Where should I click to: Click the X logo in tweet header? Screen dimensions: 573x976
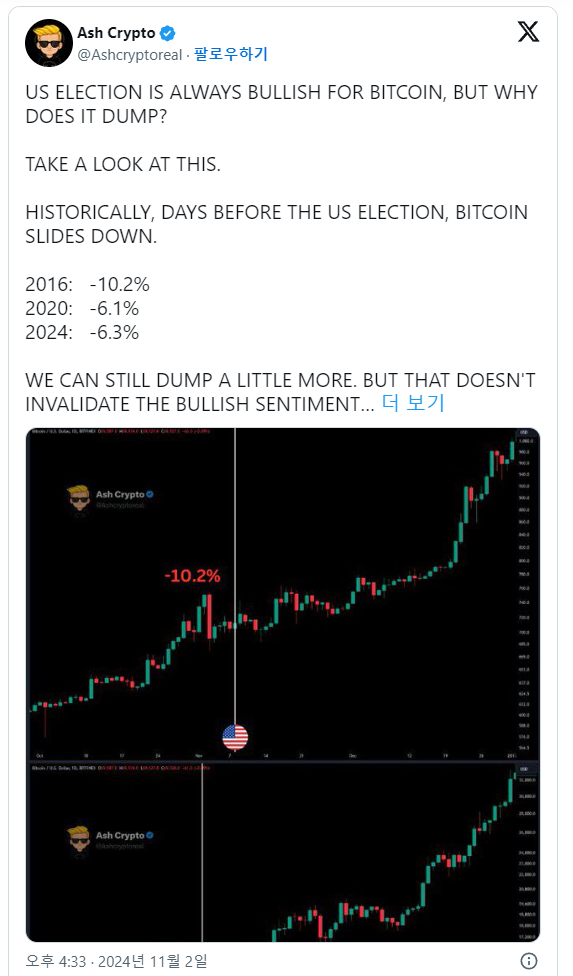(x=528, y=30)
